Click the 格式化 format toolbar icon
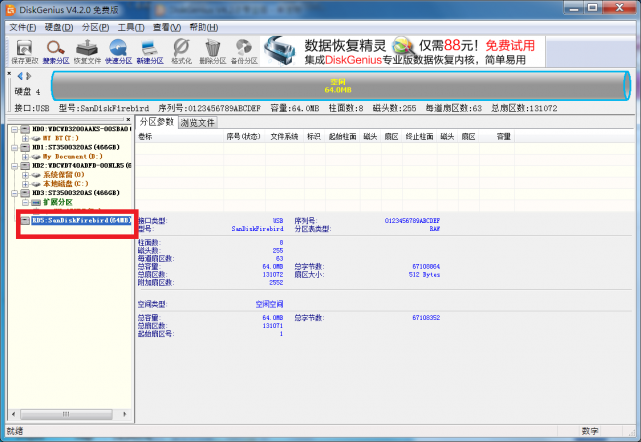The height and width of the screenshot is (442, 641). [181, 52]
